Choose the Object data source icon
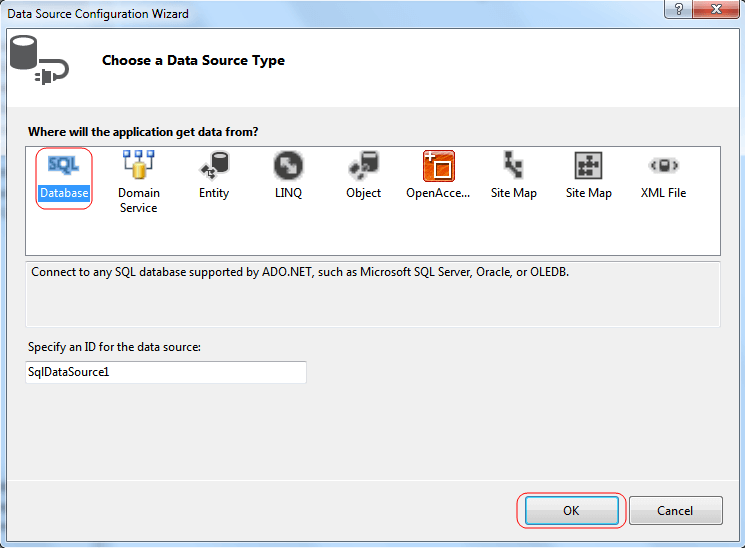Screen dimensions: 745x548 [363, 176]
